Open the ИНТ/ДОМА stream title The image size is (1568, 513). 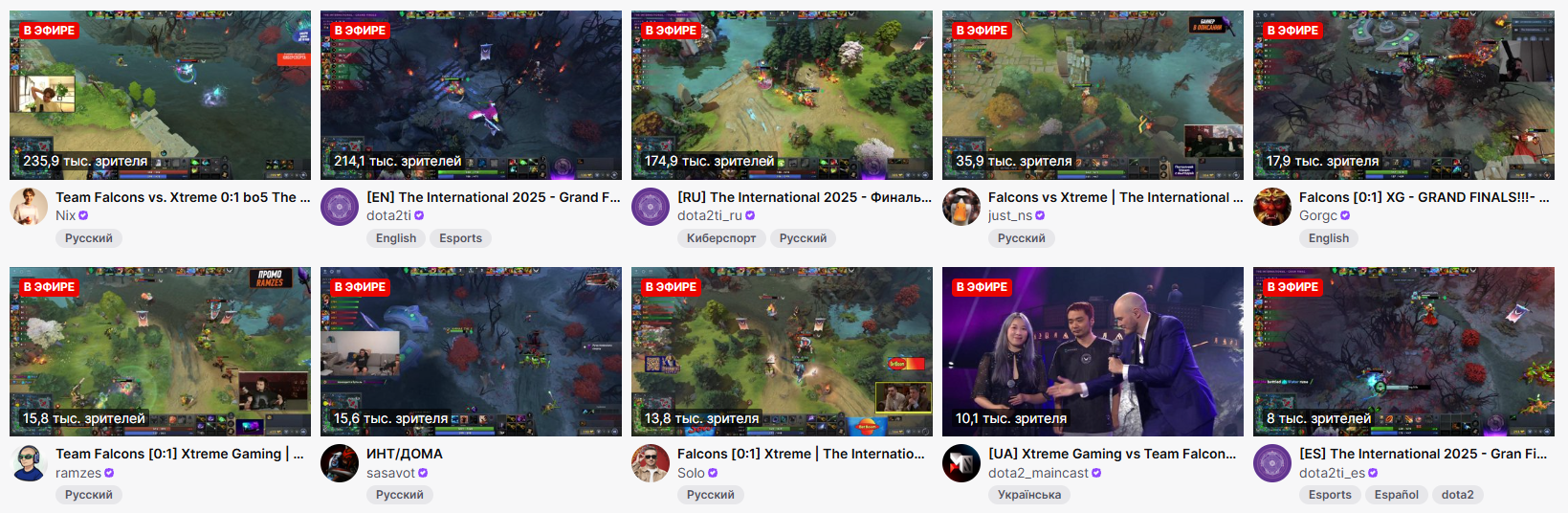[405, 454]
